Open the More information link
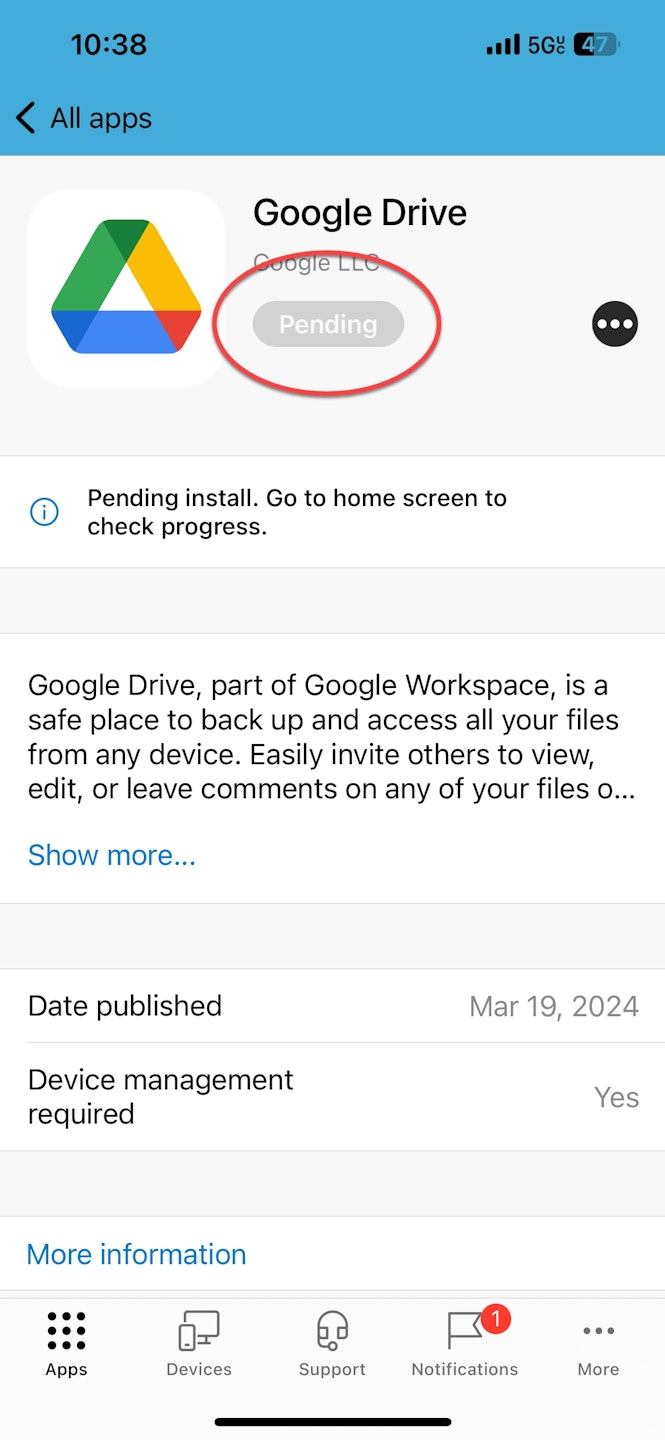The image size is (665, 1440). pos(136,1254)
